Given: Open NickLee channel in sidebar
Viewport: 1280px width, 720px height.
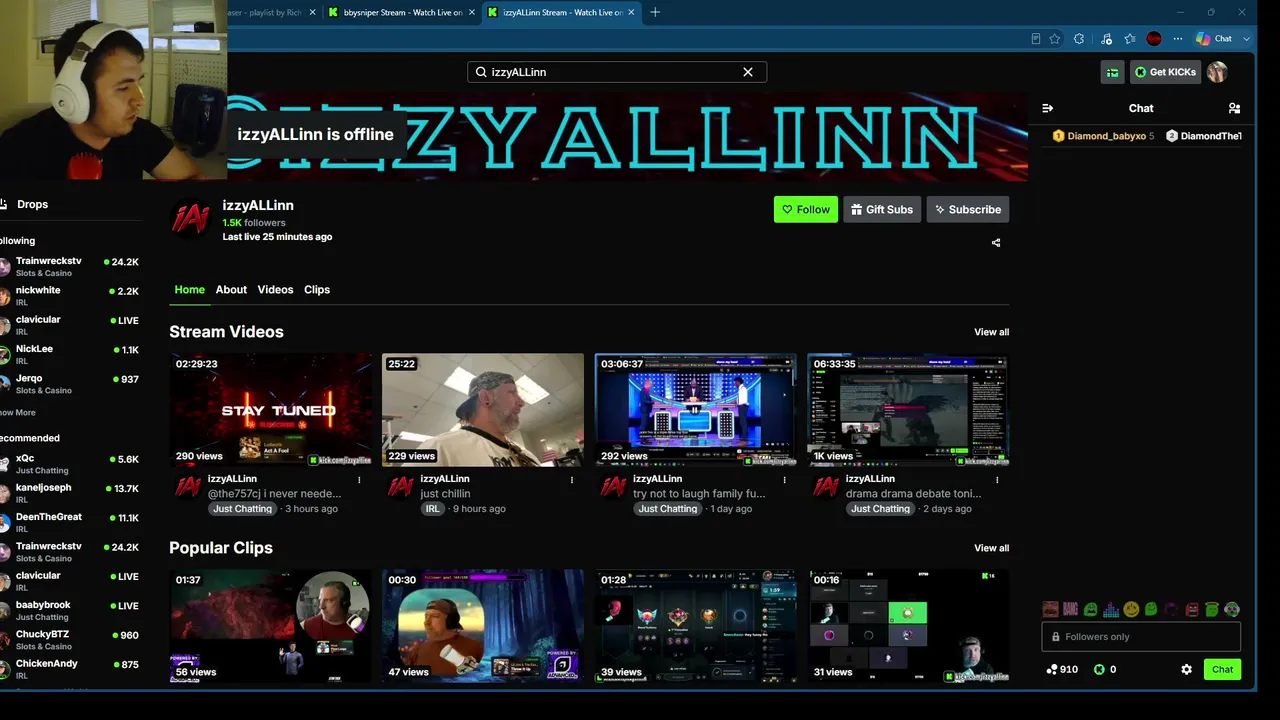Looking at the screenshot, I should point(70,354).
